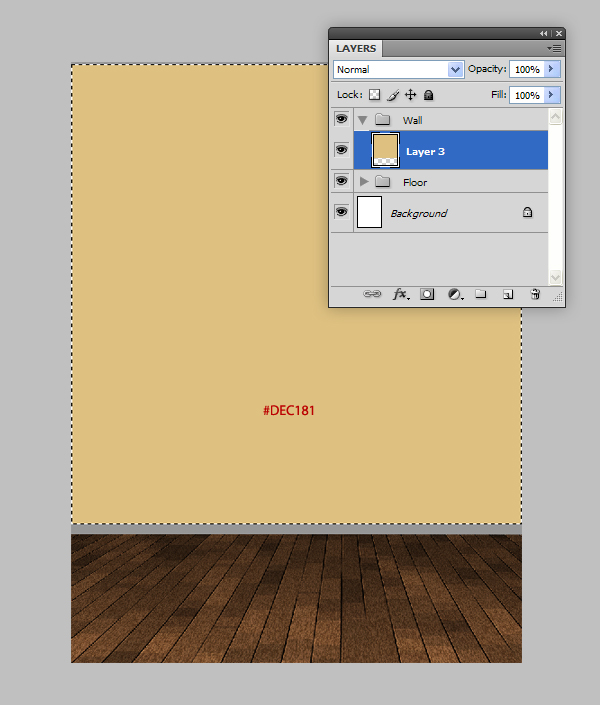Open the Normal blend mode dropdown
The height and width of the screenshot is (705, 600).
click(x=398, y=70)
